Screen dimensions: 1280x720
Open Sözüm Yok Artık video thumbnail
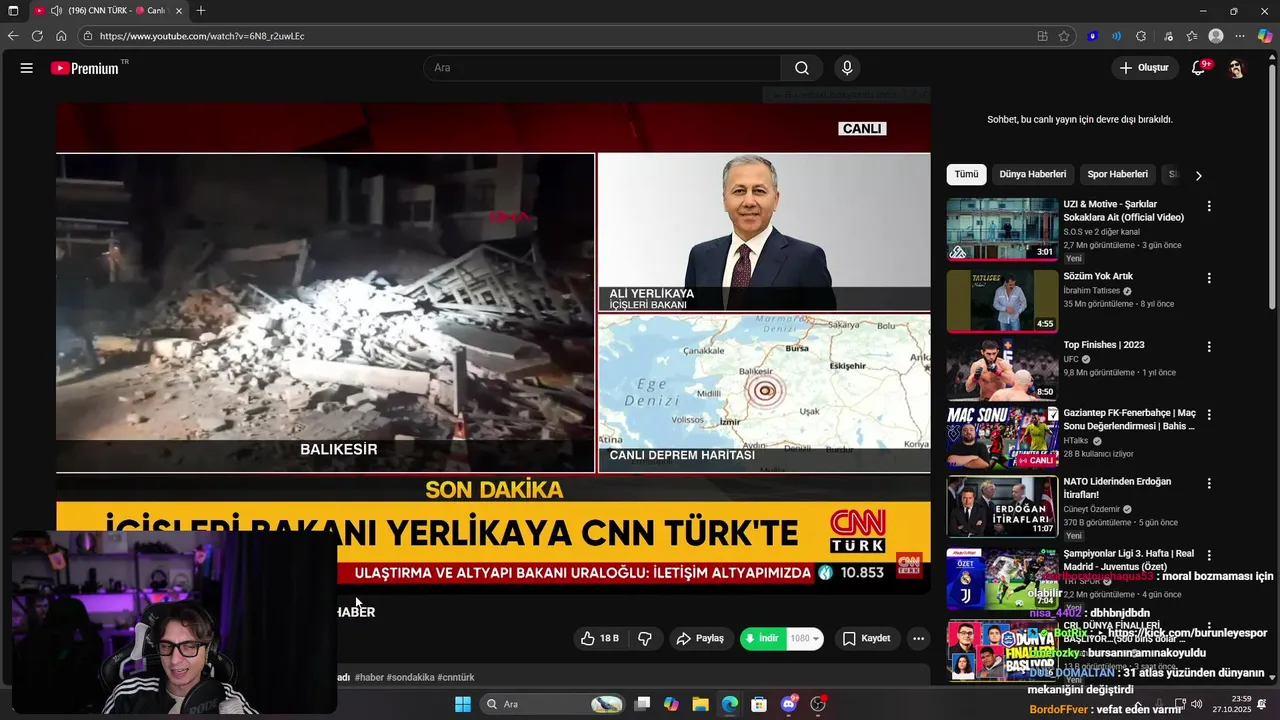(1002, 301)
